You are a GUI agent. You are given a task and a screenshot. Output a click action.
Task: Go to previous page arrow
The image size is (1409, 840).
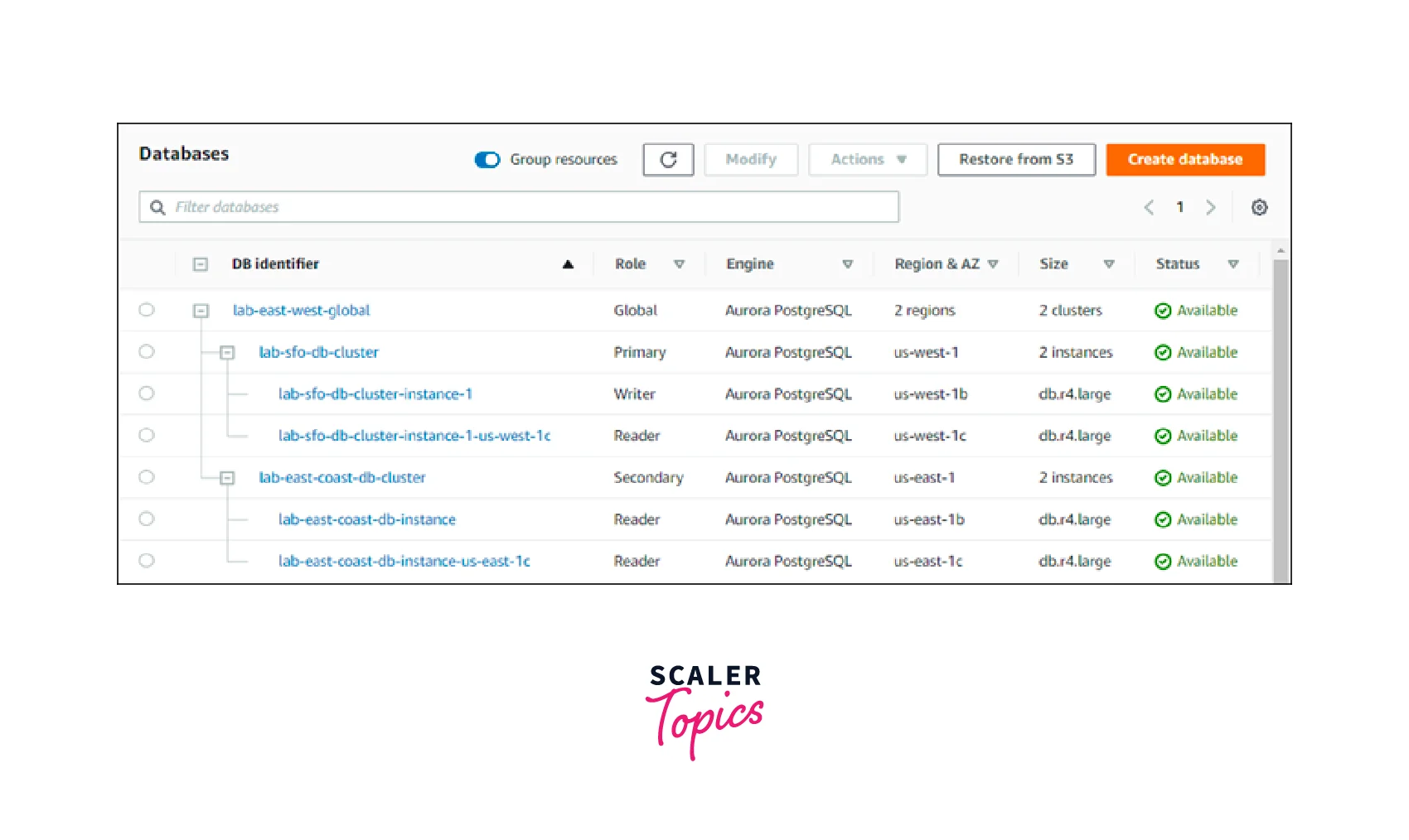coord(1149,207)
